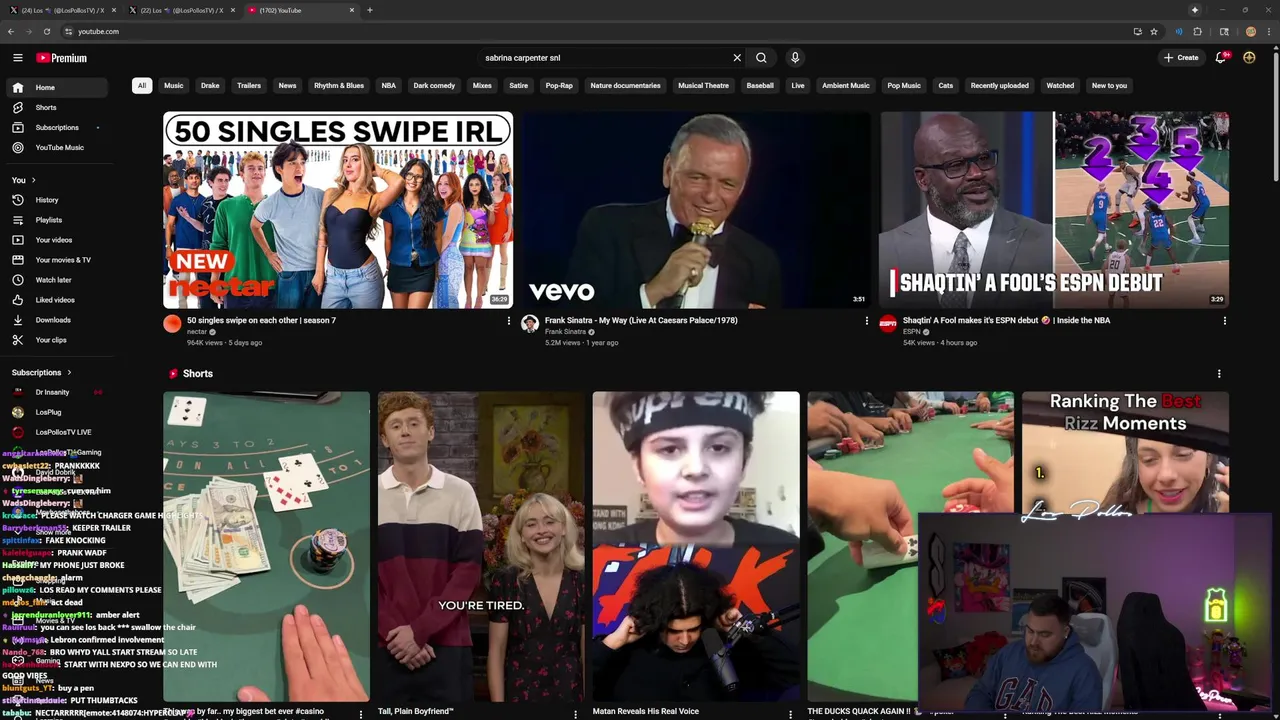The height and width of the screenshot is (720, 1280).
Task: Select the All filter chip
Action: click(142, 86)
